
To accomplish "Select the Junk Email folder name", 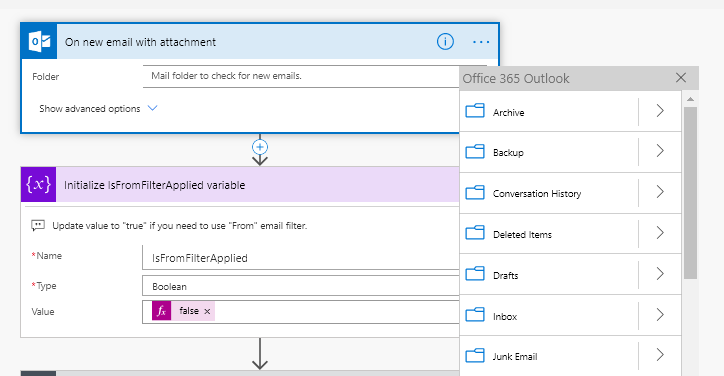I will (x=515, y=357).
